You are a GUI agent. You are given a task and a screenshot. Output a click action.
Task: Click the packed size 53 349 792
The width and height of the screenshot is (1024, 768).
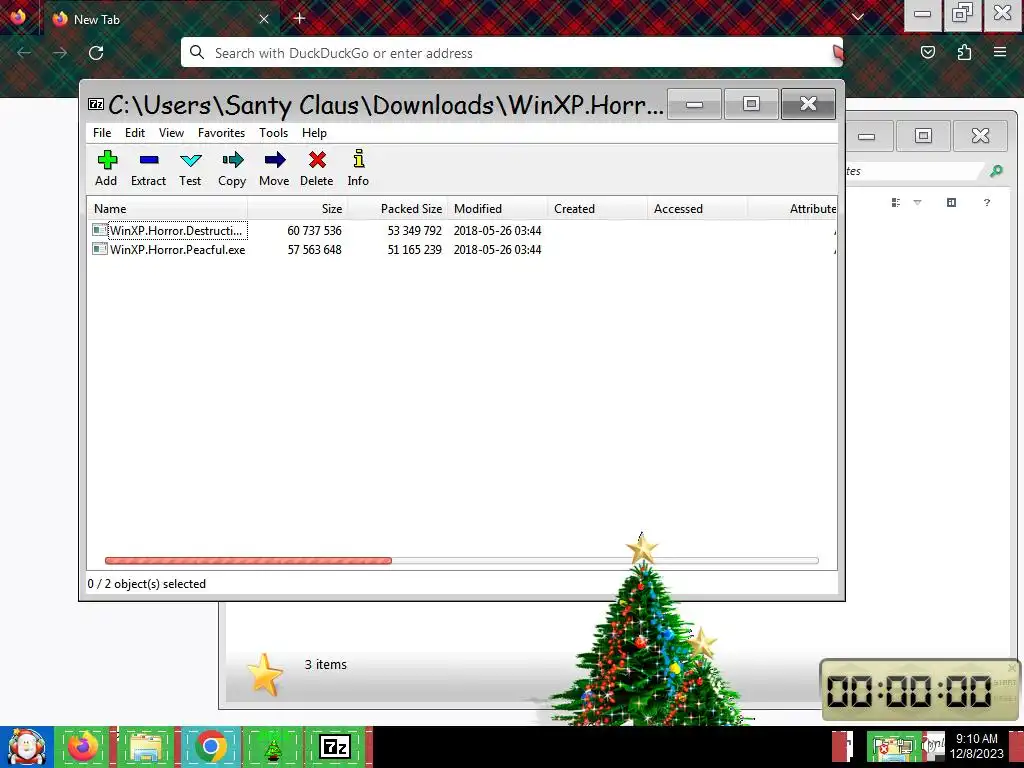tap(414, 231)
